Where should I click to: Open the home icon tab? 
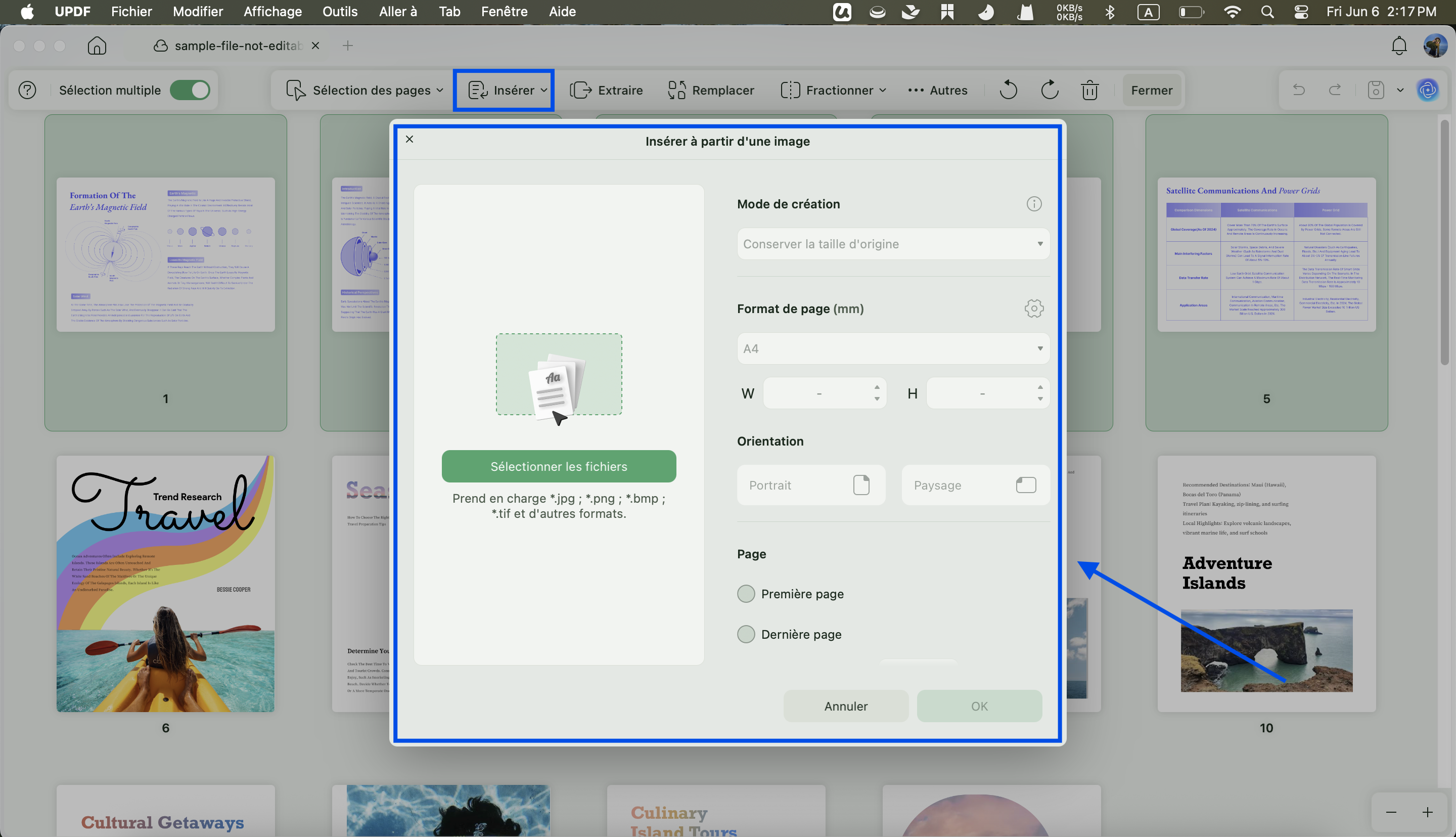[x=97, y=46]
